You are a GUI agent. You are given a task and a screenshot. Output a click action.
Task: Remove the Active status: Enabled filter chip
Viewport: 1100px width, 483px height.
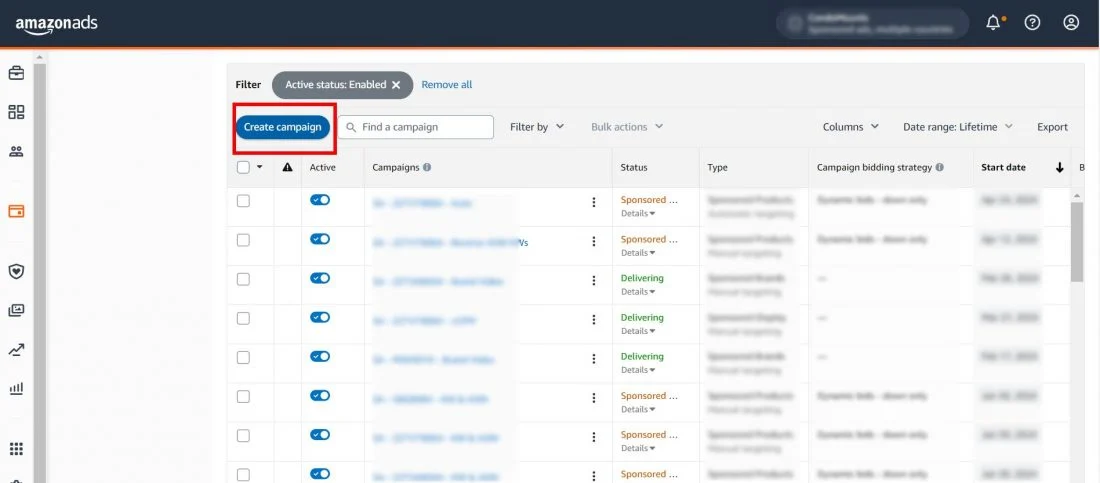[396, 85]
